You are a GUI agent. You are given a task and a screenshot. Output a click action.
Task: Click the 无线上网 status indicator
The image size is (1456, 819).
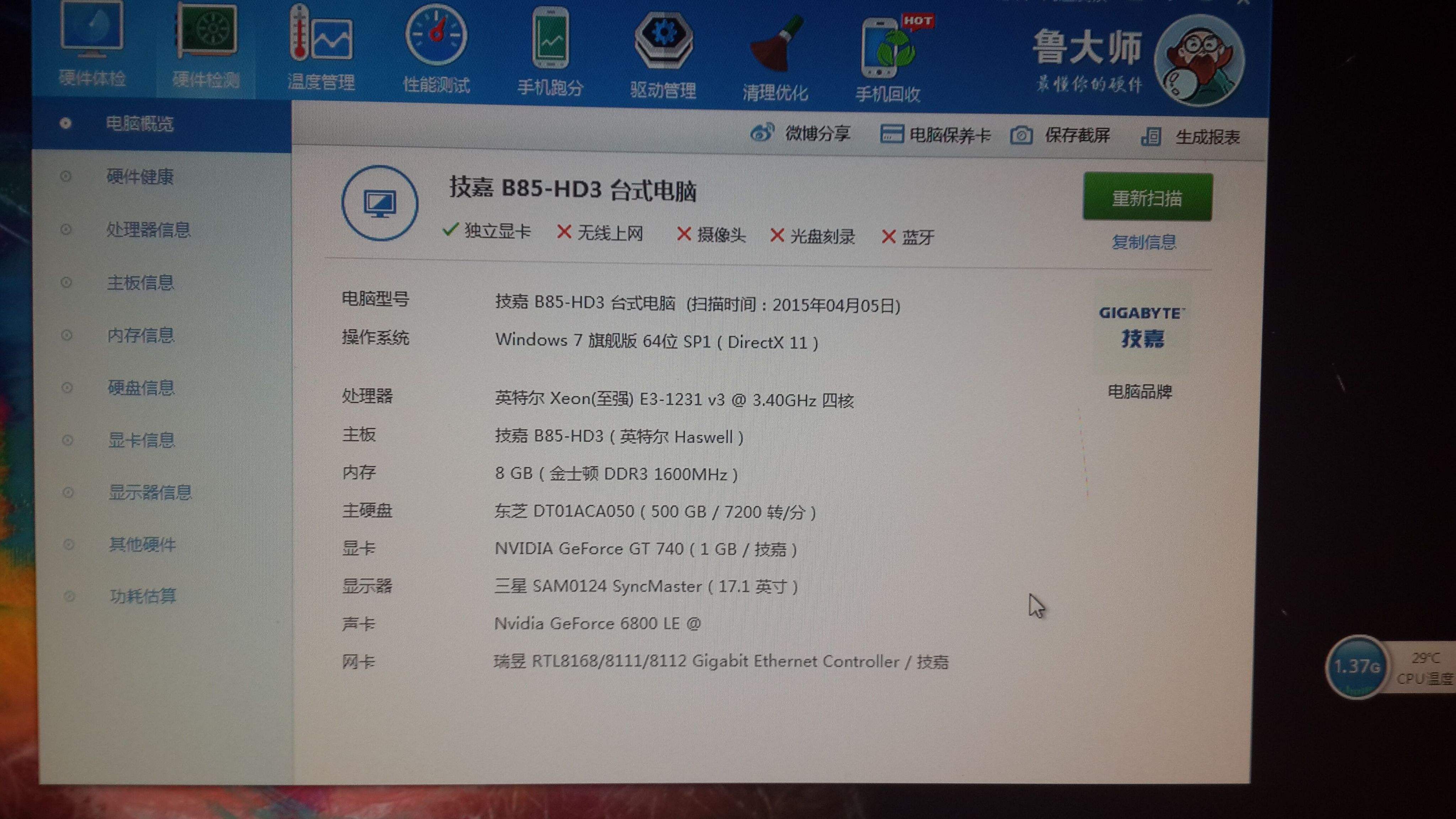coord(600,232)
